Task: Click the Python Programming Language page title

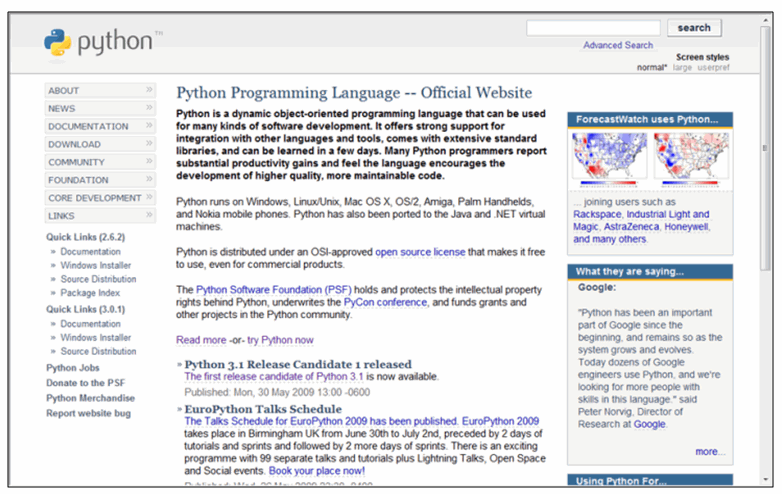Action: (x=354, y=93)
